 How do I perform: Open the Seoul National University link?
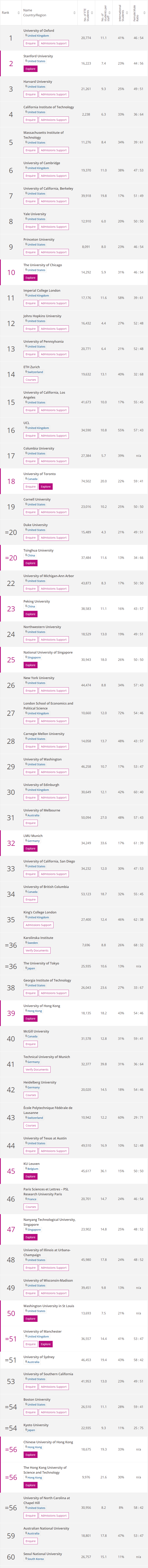point(43,1553)
